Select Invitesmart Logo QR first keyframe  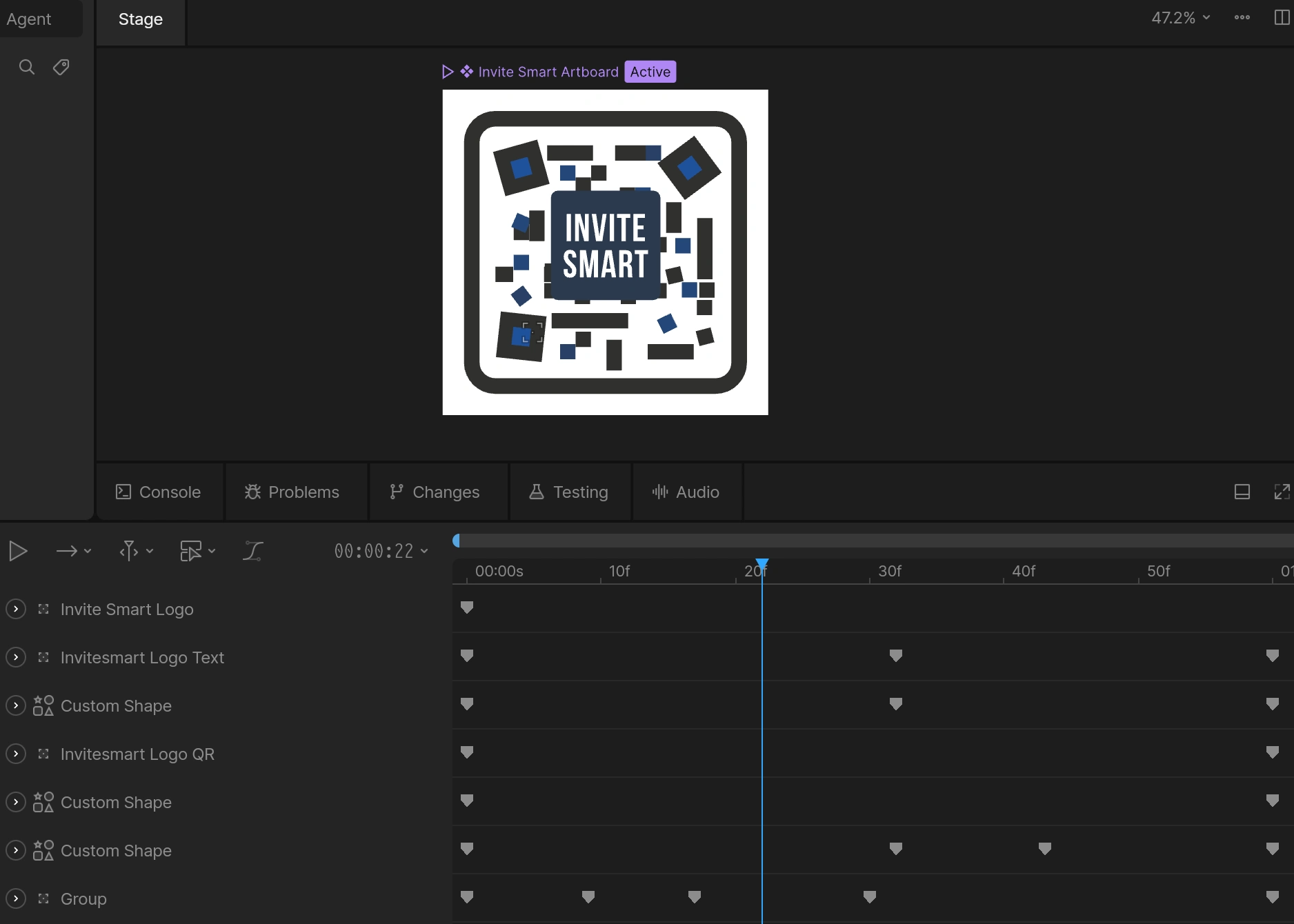467,752
